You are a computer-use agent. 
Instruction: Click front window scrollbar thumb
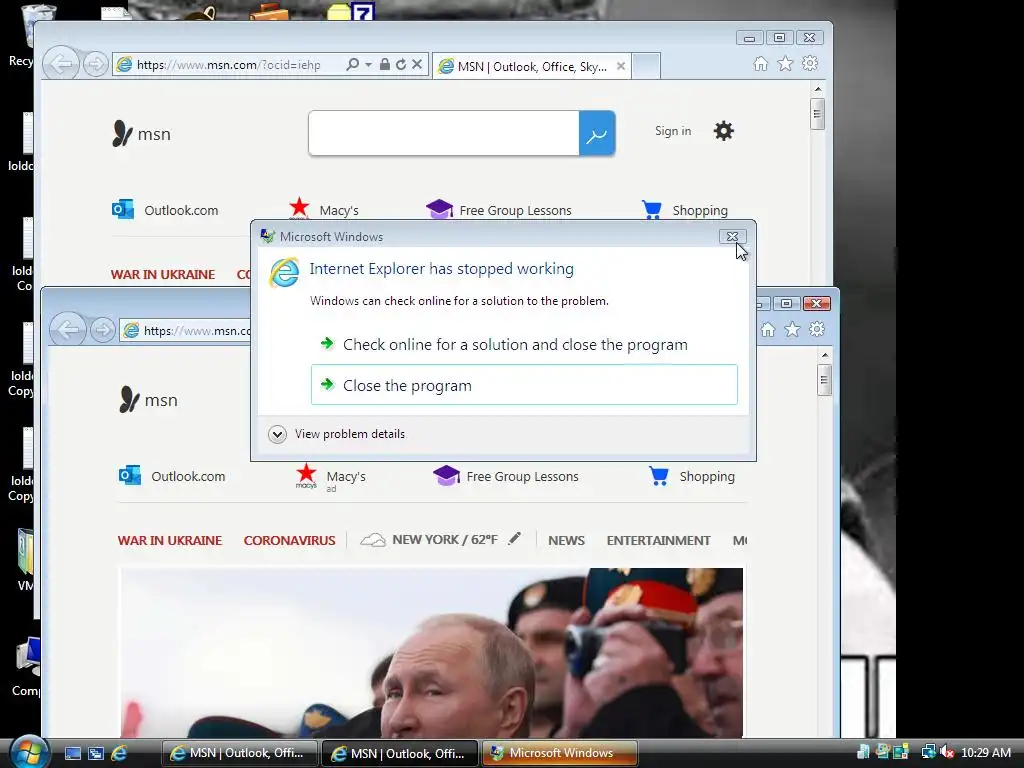point(825,380)
